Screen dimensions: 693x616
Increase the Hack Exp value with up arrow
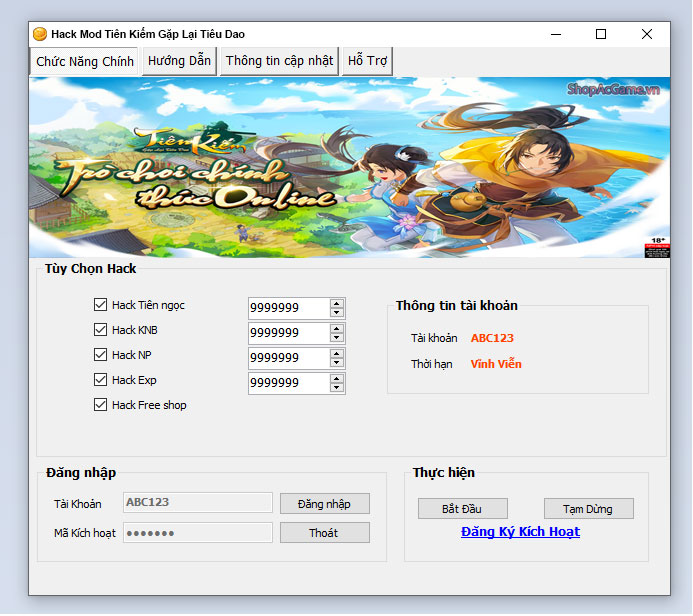337,379
